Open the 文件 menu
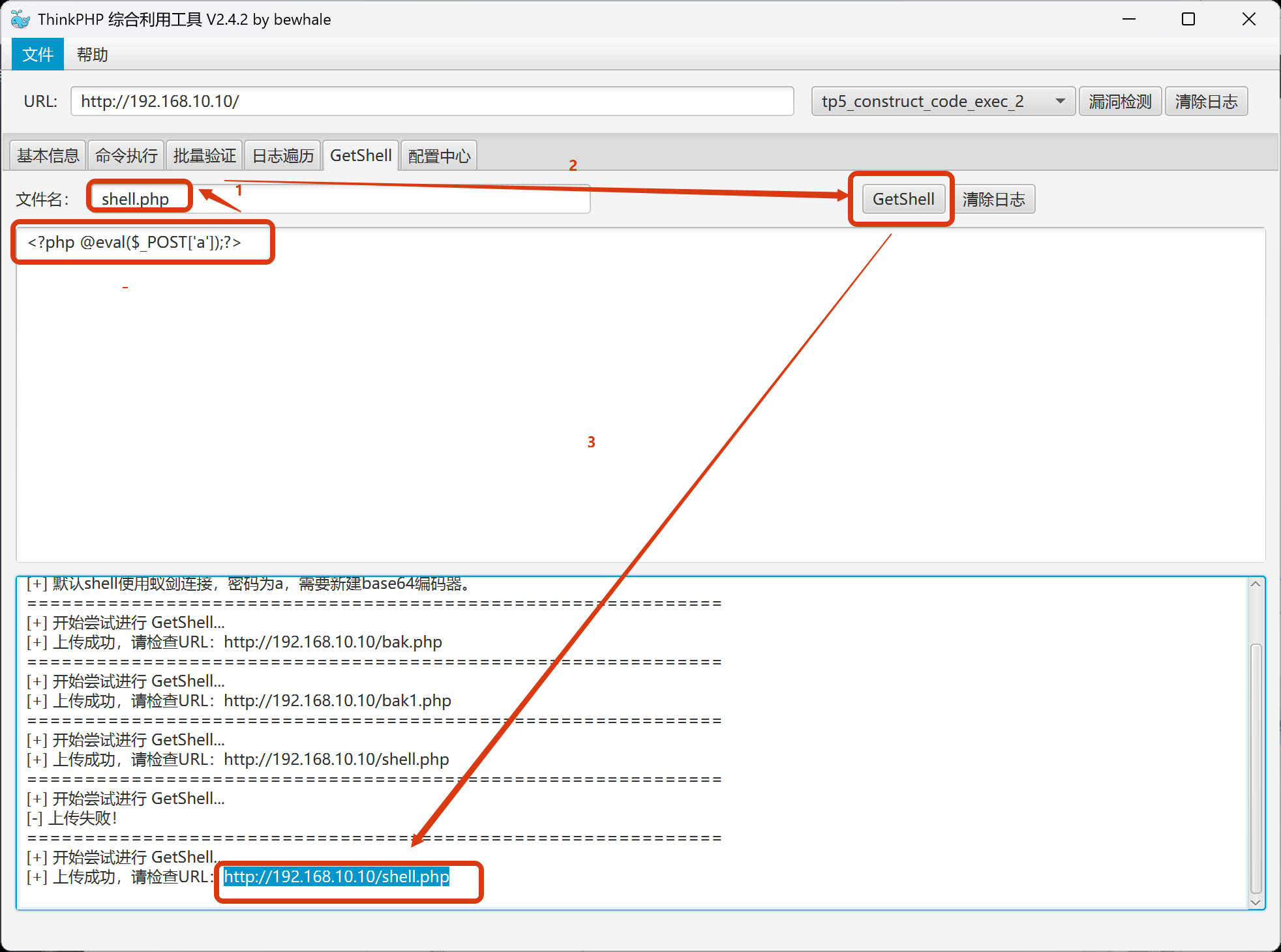1281x952 pixels. (38, 55)
